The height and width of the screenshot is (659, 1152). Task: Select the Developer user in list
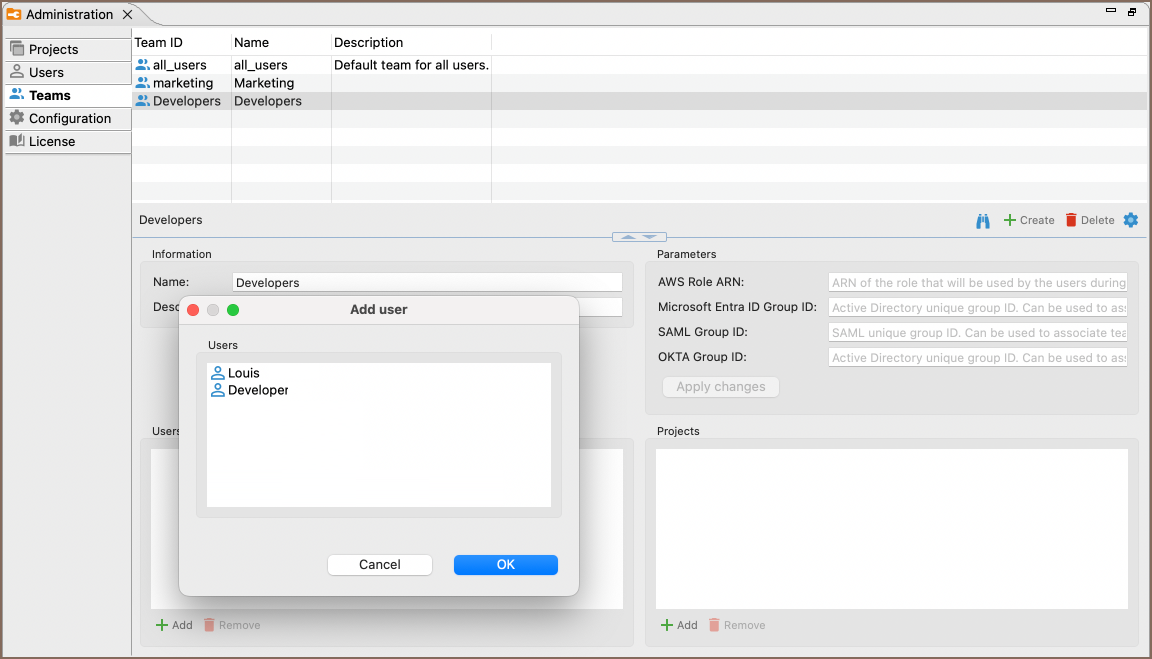257,390
